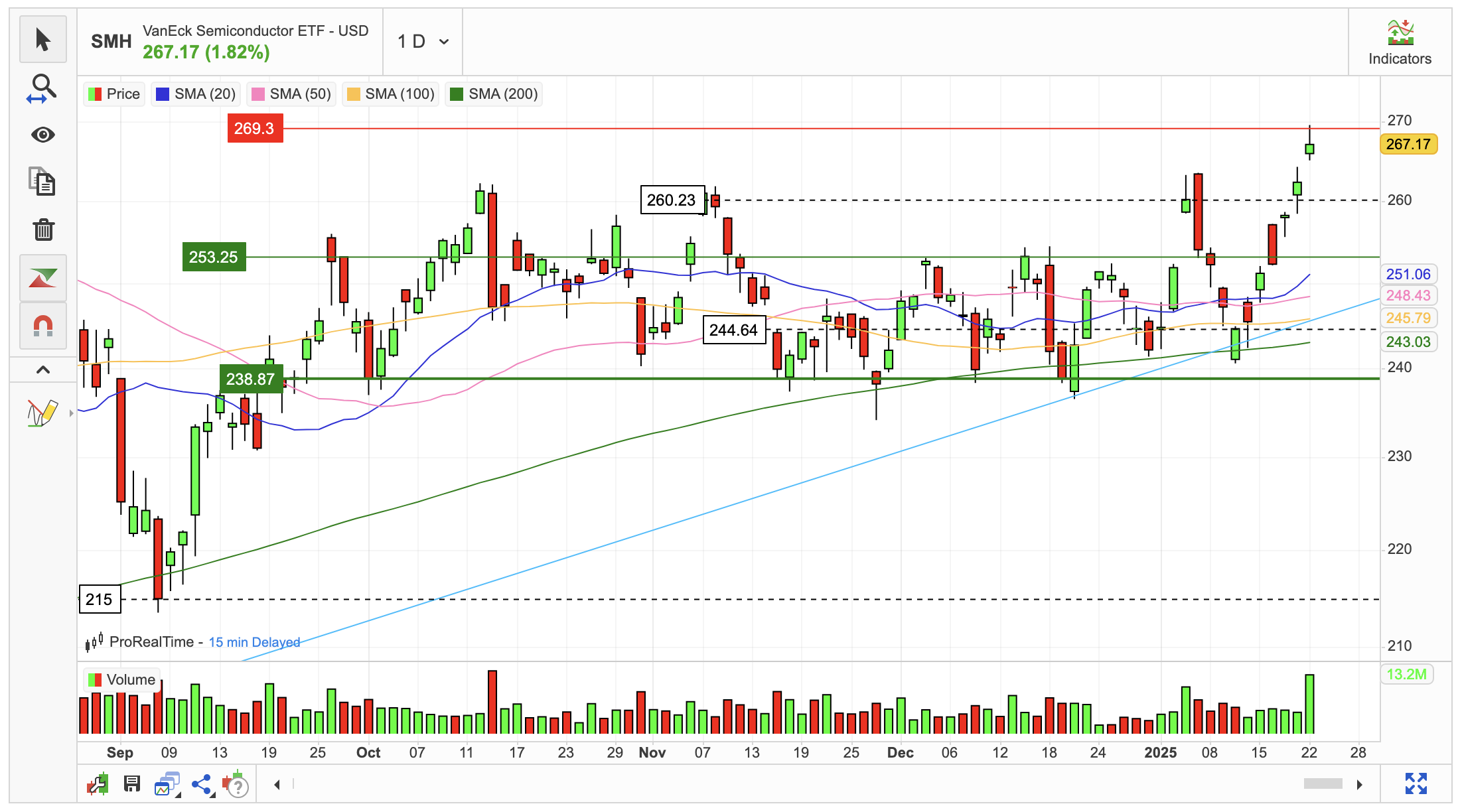Image resolution: width=1460 pixels, height=812 pixels.
Task: Click the 248.43 SMA value tag
Action: click(1408, 295)
